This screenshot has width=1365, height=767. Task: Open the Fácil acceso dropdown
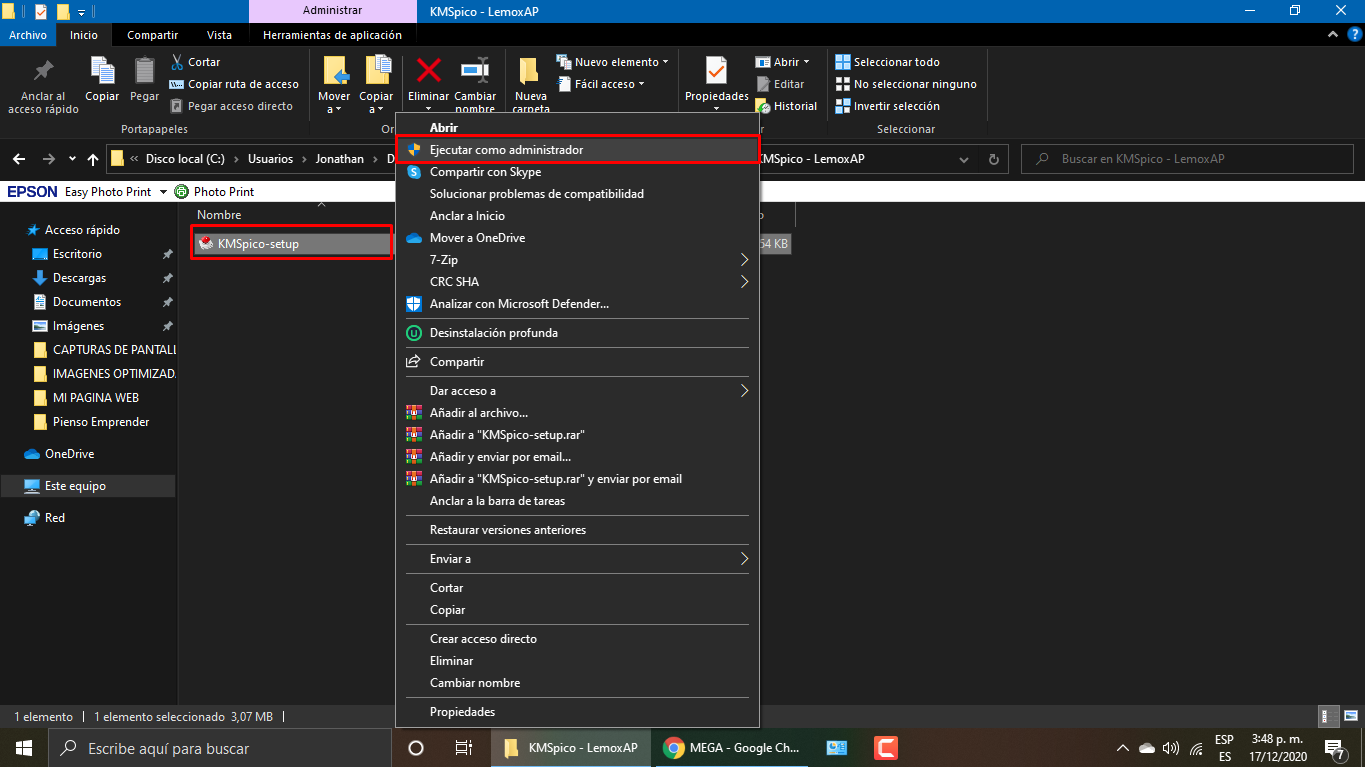(601, 84)
